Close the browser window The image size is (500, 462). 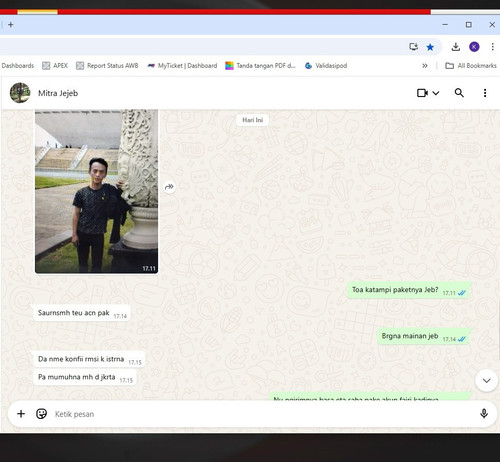coord(492,25)
